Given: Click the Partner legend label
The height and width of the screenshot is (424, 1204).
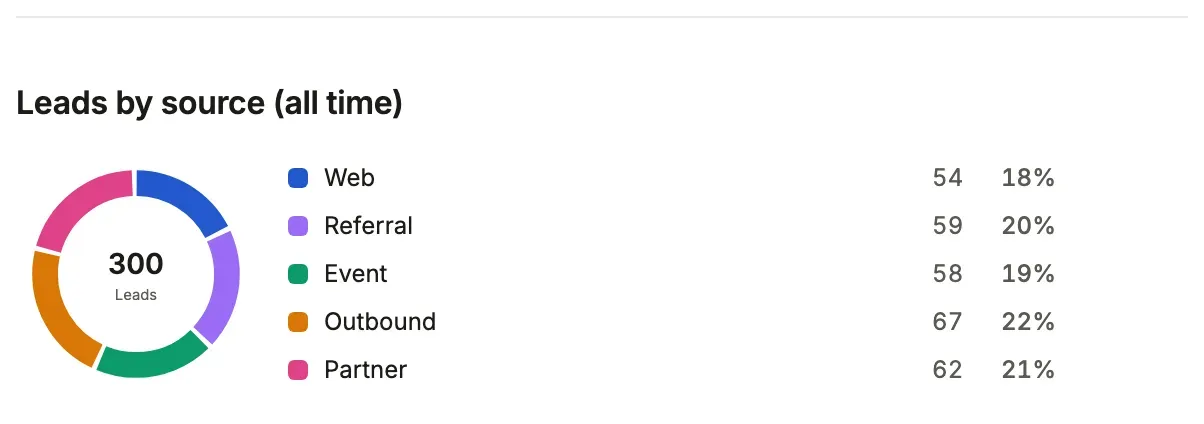Looking at the screenshot, I should pyautogui.click(x=365, y=370).
